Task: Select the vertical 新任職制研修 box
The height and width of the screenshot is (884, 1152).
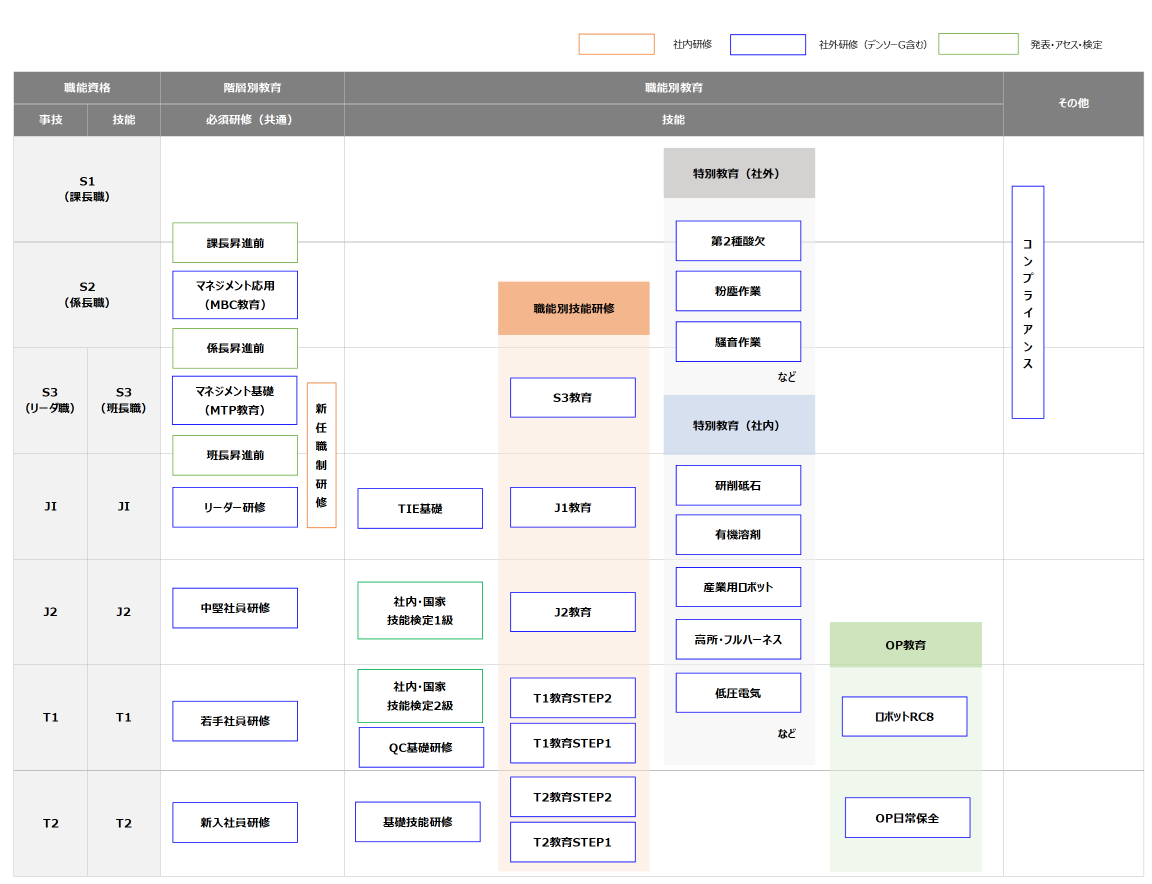Action: (x=321, y=455)
